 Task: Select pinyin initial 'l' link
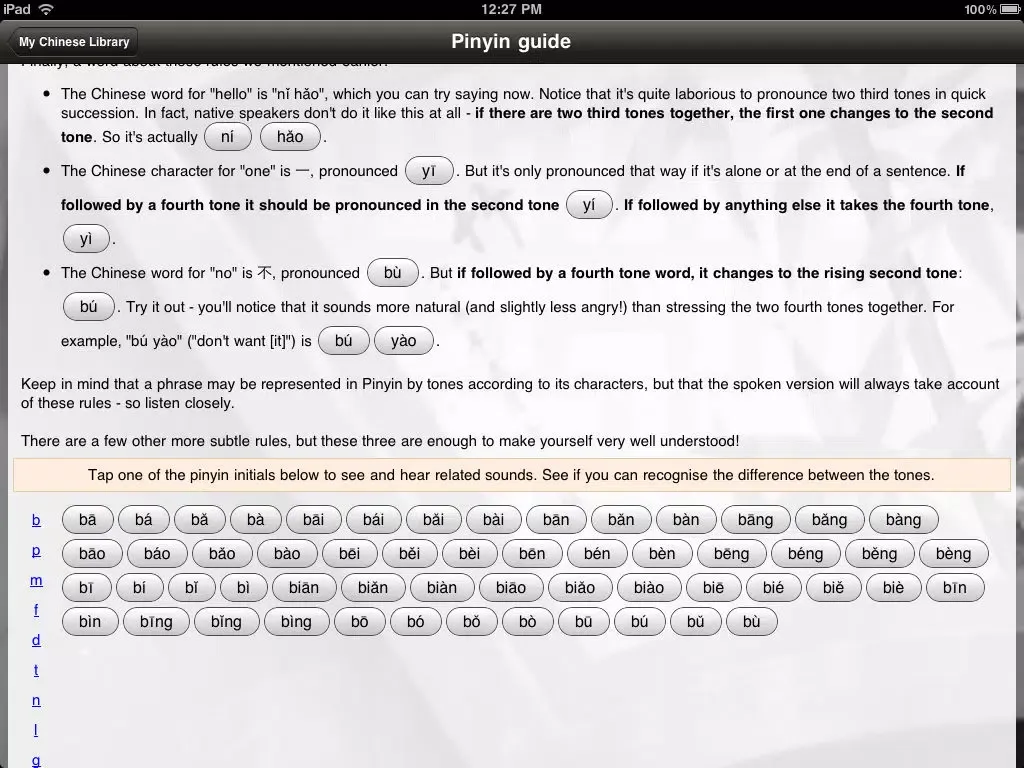(36, 730)
